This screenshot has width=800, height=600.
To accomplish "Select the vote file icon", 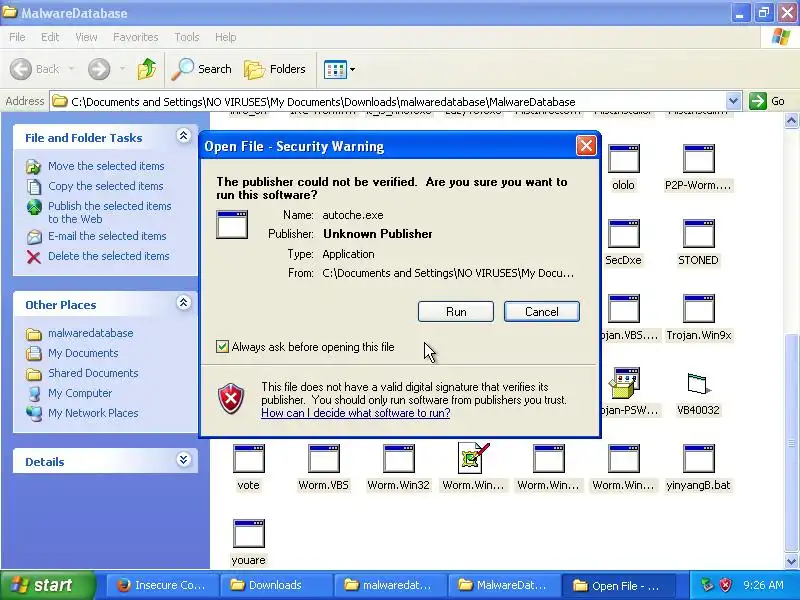I will (248, 459).
